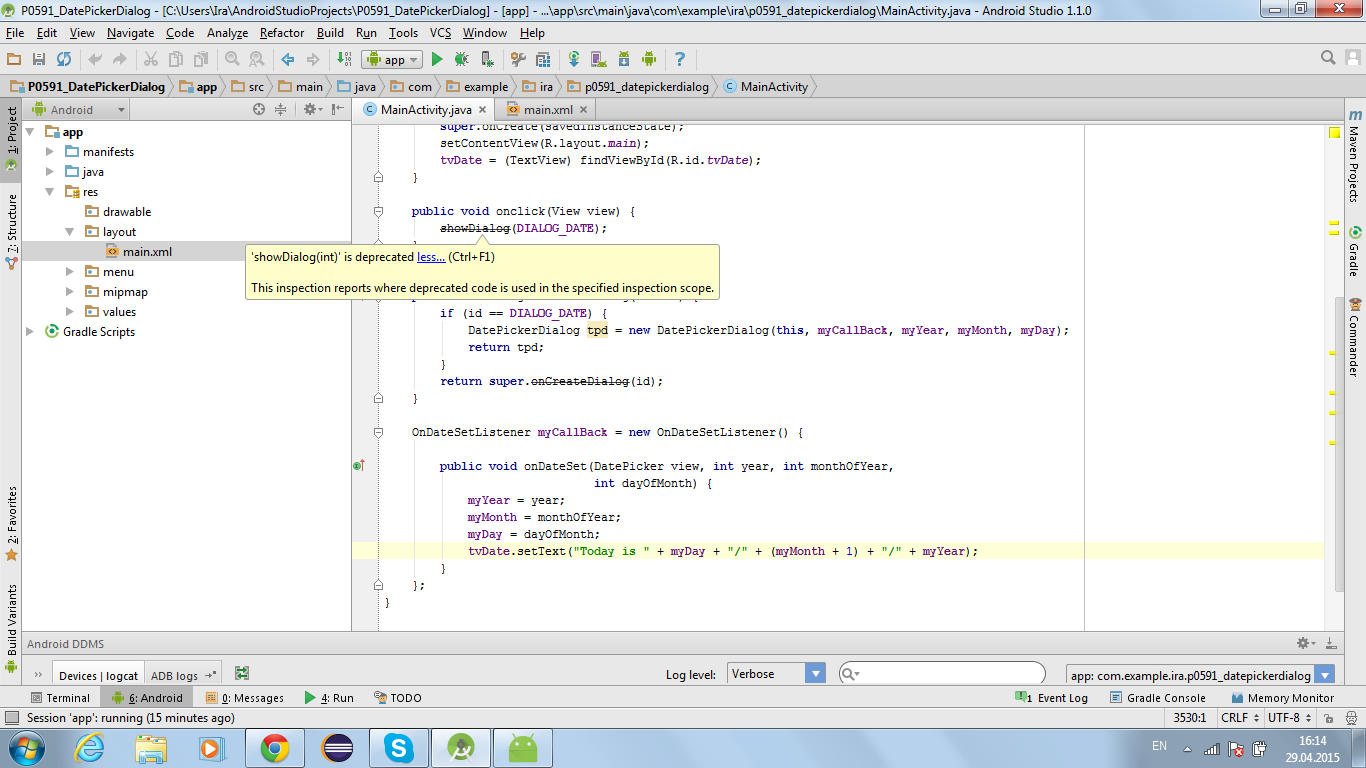Screen dimensions: 1366x768
Task: Click the Collapse All icon in Project panel
Action: (281, 110)
